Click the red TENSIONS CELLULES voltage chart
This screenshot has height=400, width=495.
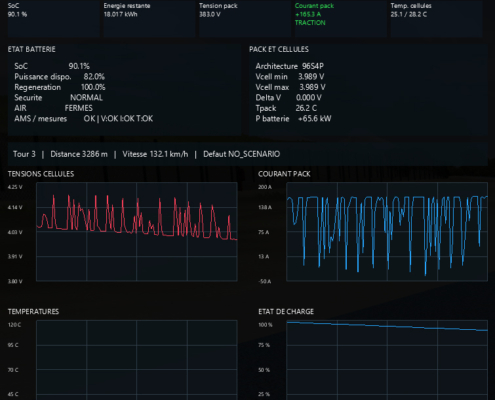137,232
